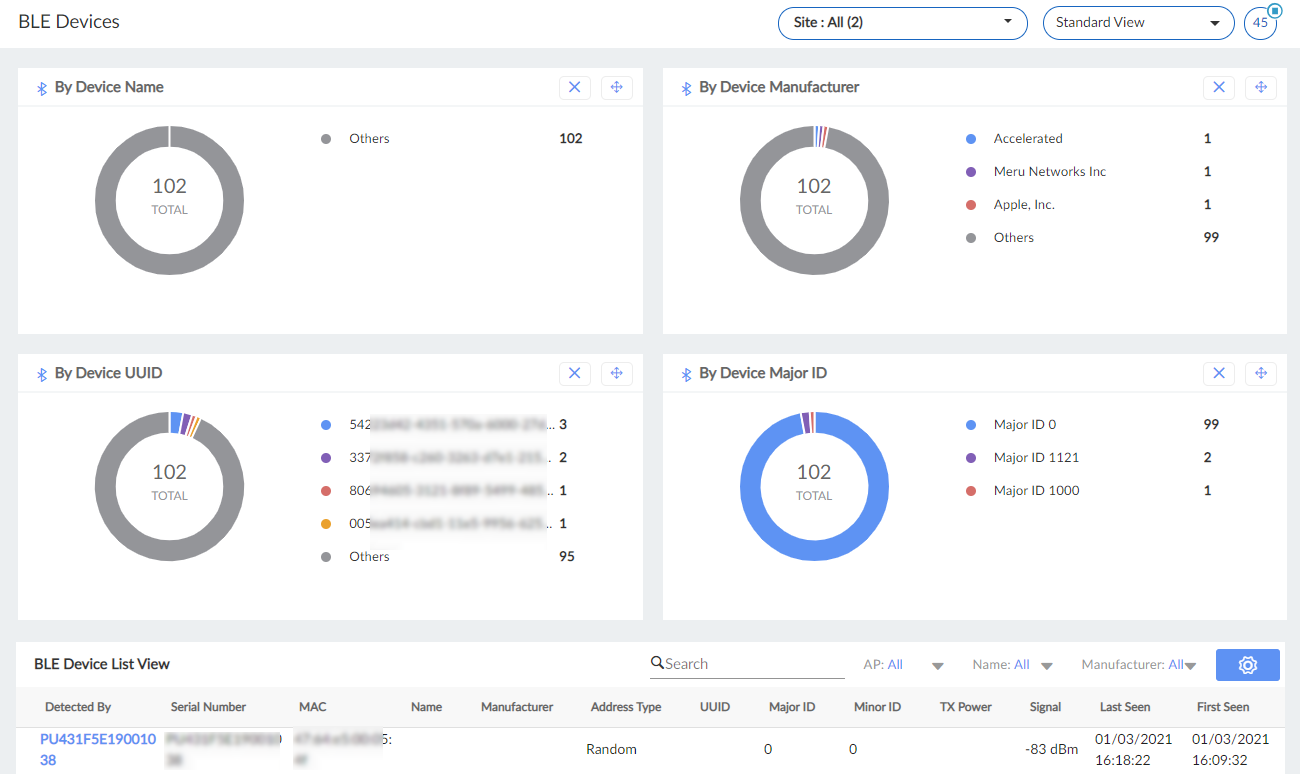
Task: Open the table settings gear in BLE Device List View
Action: click(x=1247, y=664)
